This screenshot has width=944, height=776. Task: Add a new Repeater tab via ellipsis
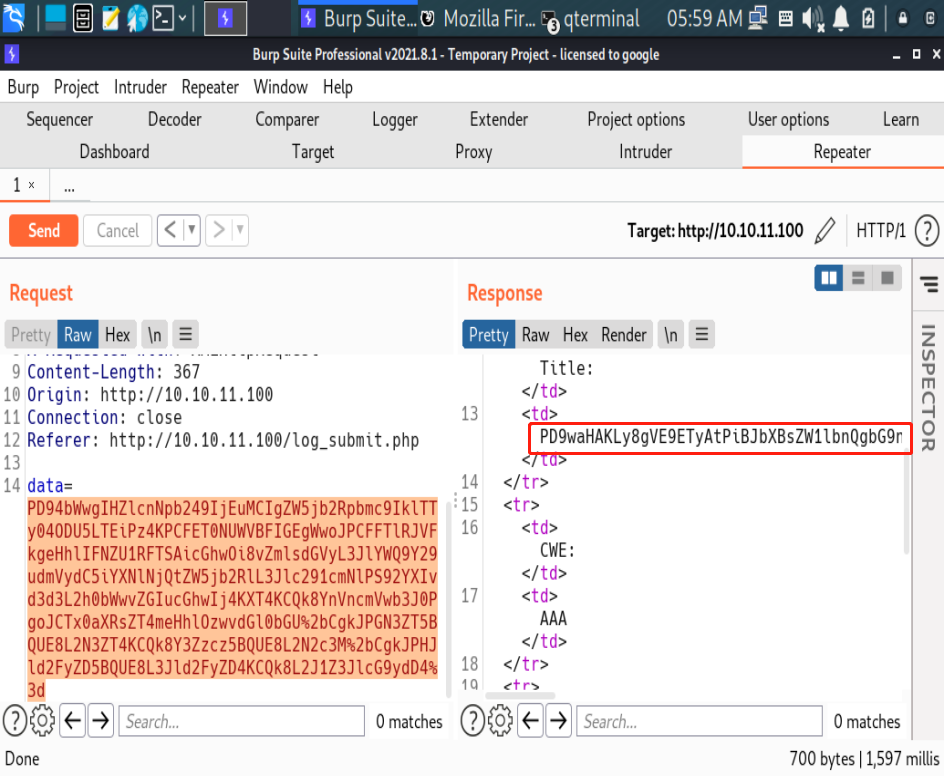[70, 187]
